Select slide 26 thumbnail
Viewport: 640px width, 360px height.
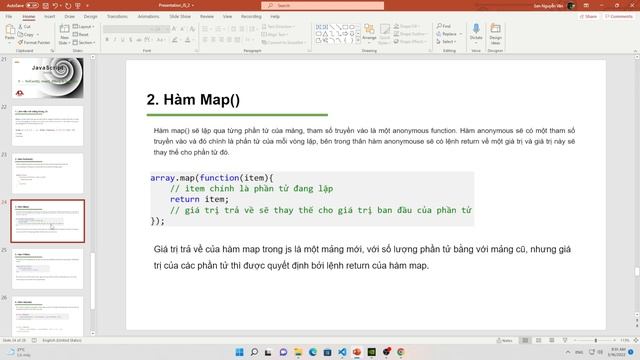[47, 316]
